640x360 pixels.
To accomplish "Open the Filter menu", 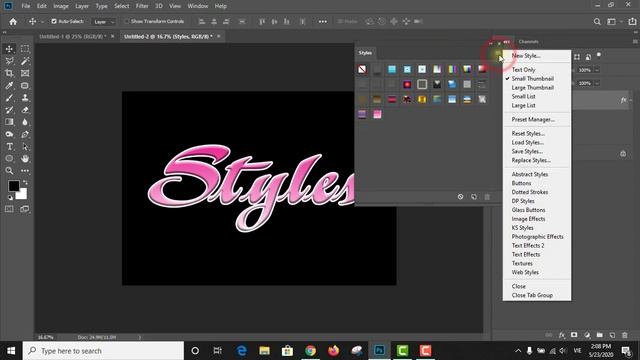I will (142, 6).
